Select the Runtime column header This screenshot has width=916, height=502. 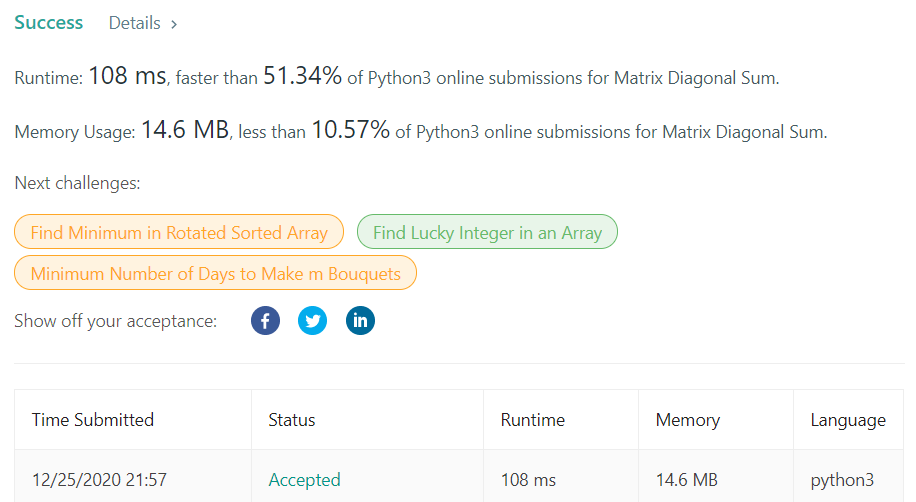coord(533,420)
